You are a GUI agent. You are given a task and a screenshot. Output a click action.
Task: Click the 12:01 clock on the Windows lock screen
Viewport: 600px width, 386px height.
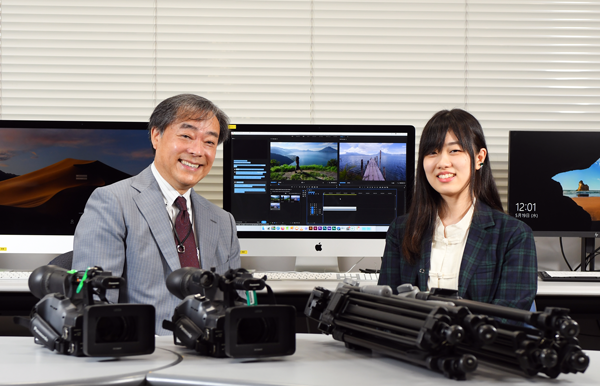coord(526,207)
